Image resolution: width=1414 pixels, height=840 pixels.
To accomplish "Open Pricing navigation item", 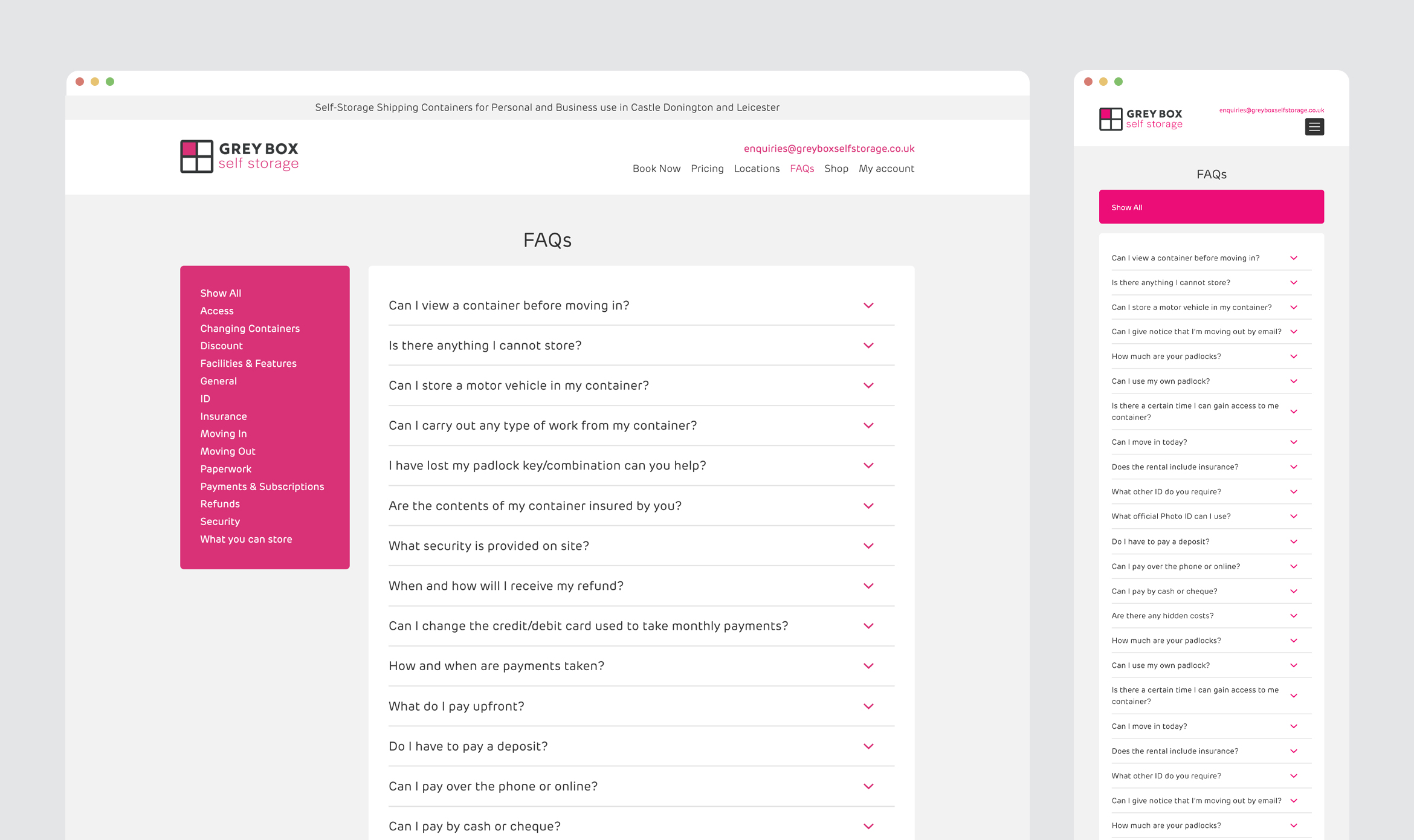I will (x=707, y=169).
